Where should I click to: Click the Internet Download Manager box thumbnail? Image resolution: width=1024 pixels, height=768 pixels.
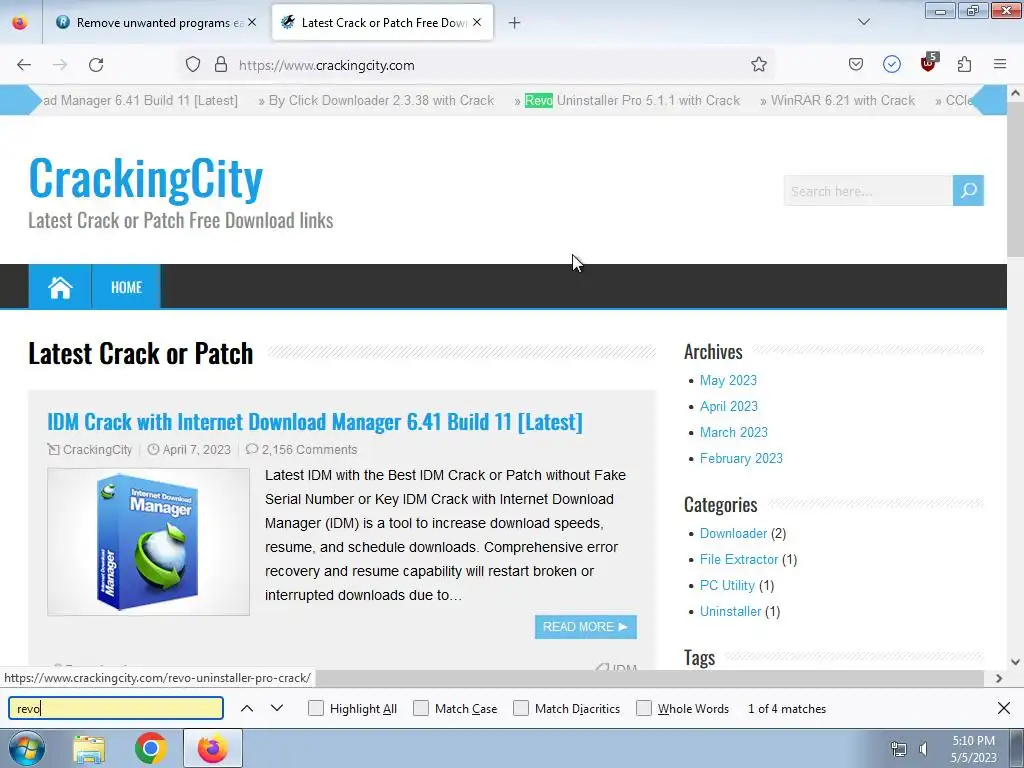tap(148, 541)
